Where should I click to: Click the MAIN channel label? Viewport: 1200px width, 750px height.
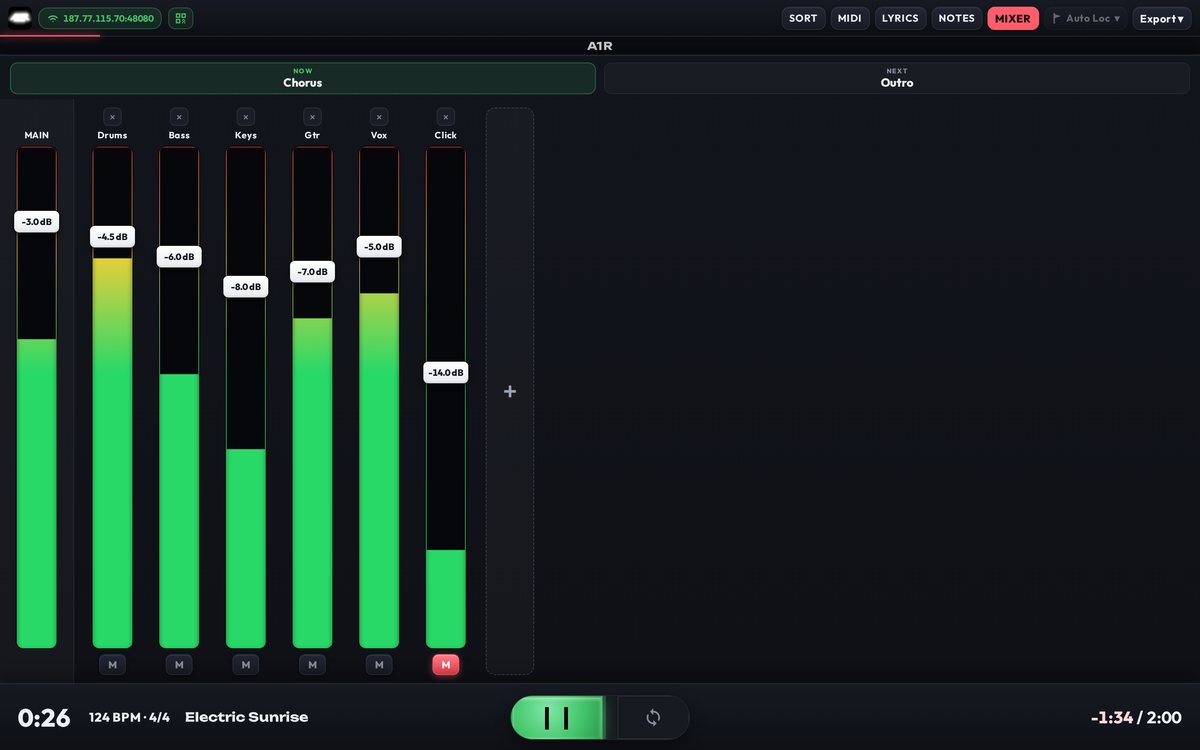coord(37,135)
